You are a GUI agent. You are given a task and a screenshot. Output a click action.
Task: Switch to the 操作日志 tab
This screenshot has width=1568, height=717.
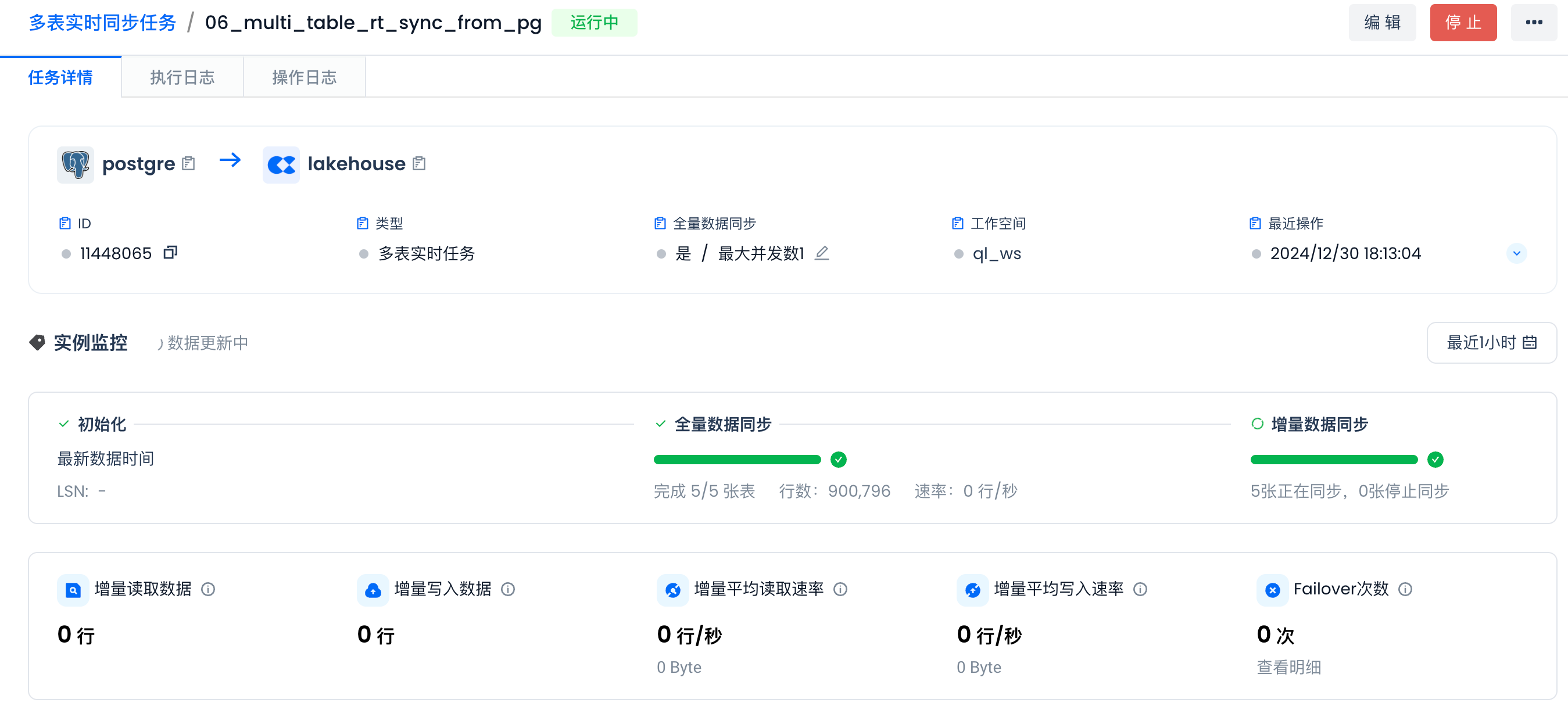pyautogui.click(x=304, y=77)
